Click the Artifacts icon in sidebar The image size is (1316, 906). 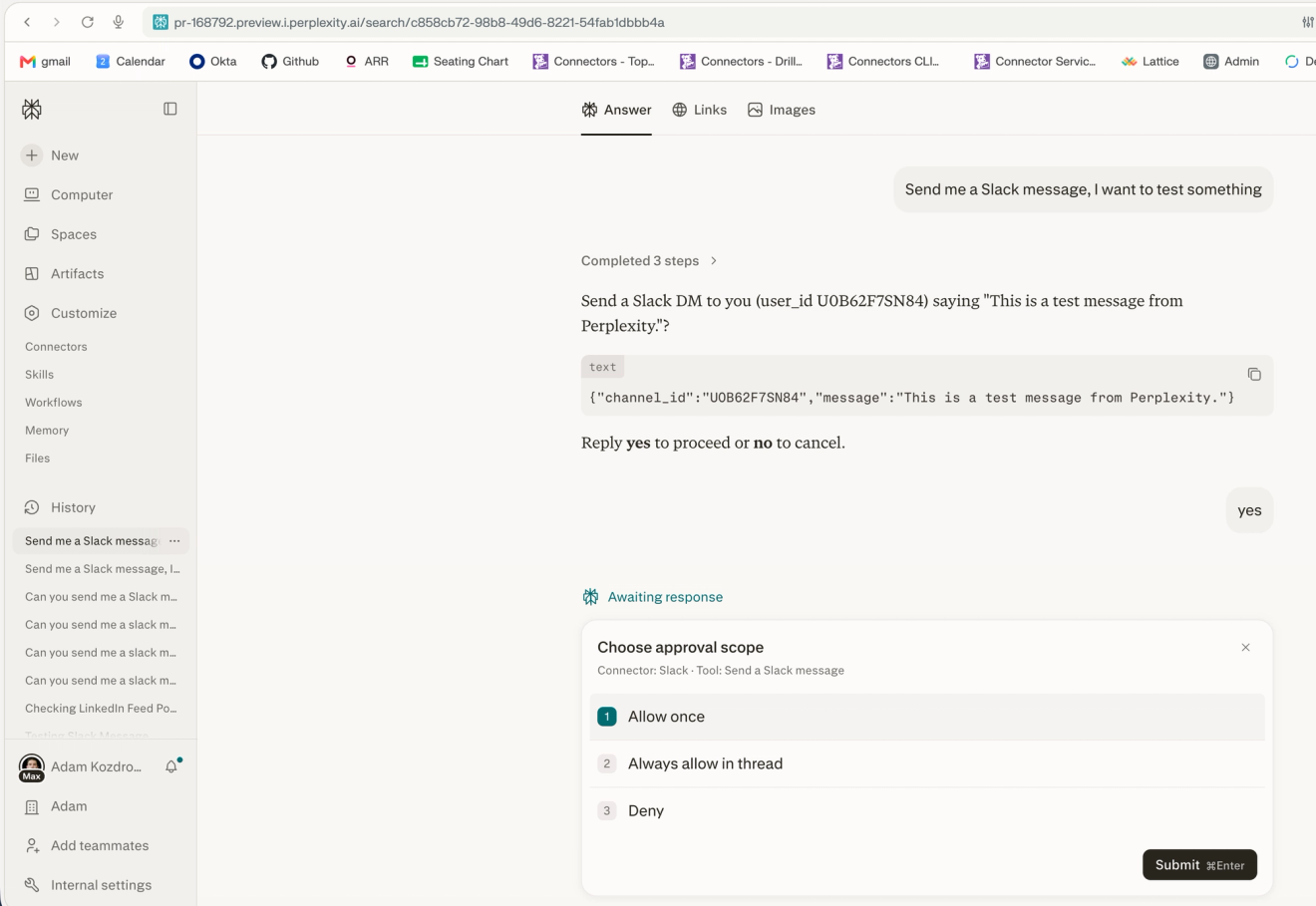(x=32, y=273)
